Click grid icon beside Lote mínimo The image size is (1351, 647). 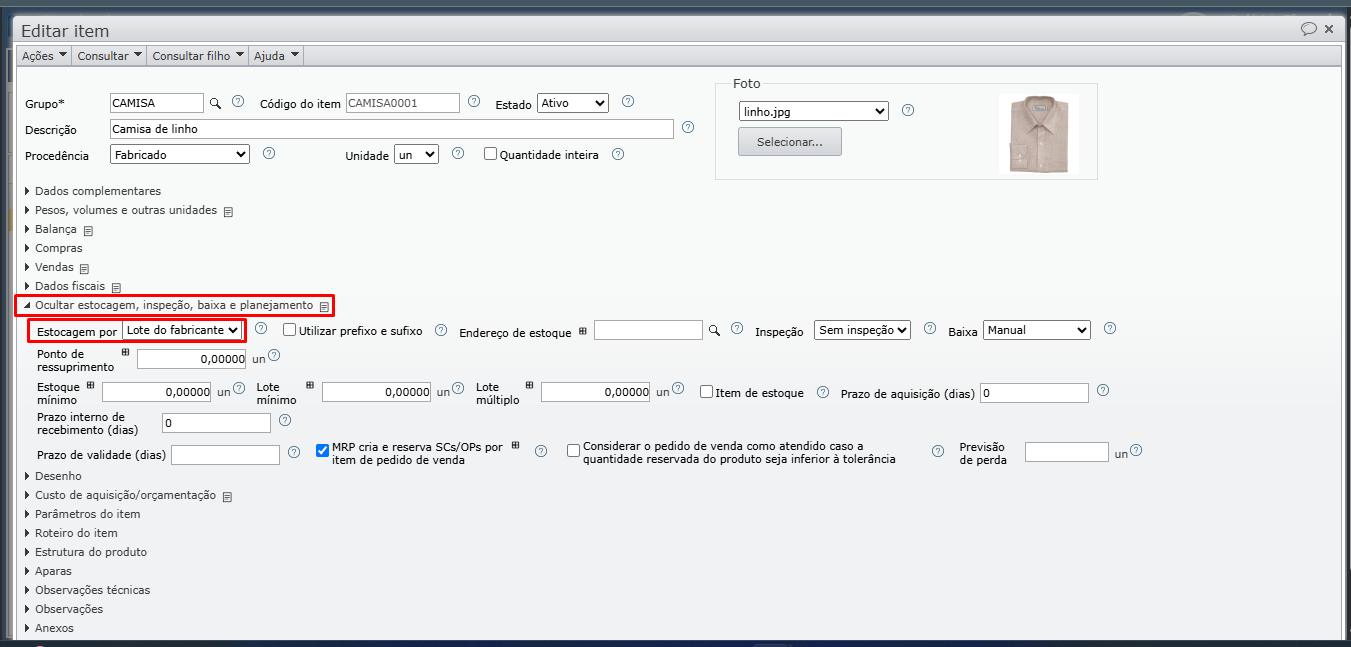point(310,385)
